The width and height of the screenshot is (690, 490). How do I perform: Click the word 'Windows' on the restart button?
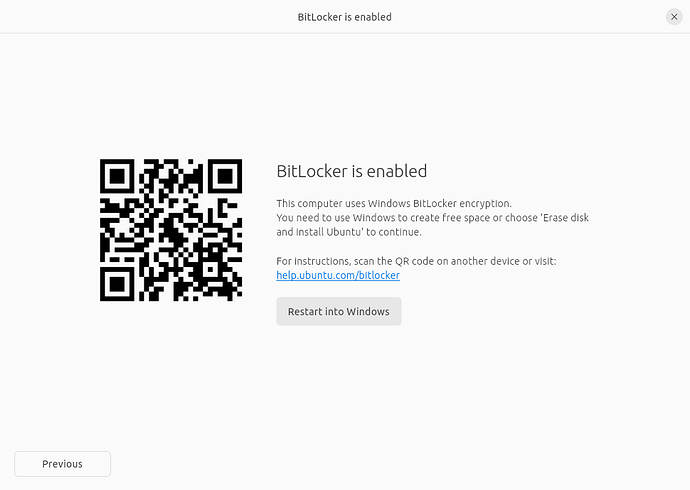(367, 311)
